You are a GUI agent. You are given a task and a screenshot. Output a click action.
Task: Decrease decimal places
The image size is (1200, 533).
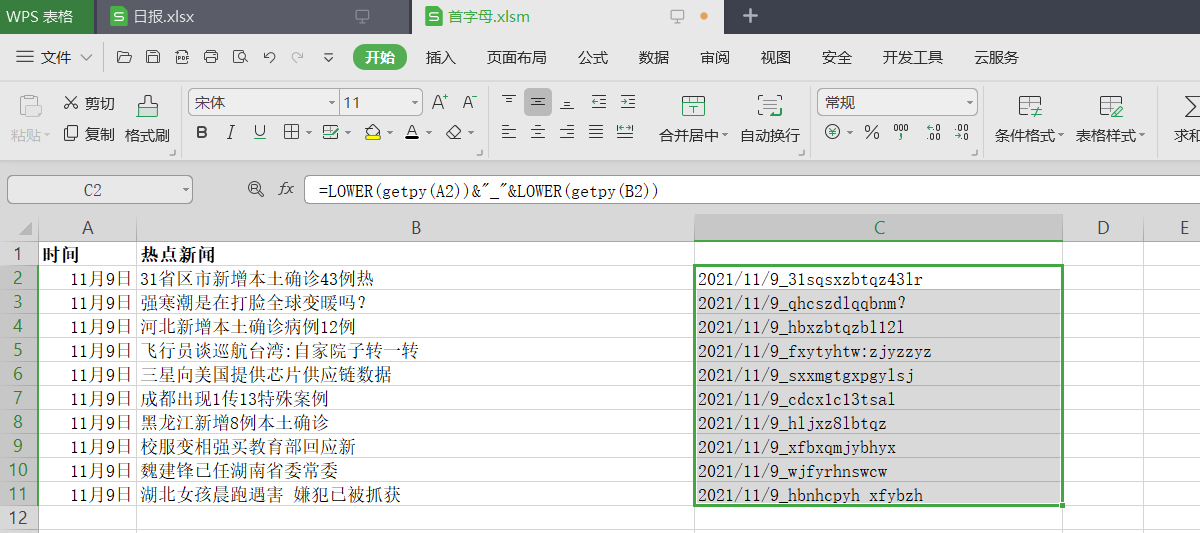[962, 132]
